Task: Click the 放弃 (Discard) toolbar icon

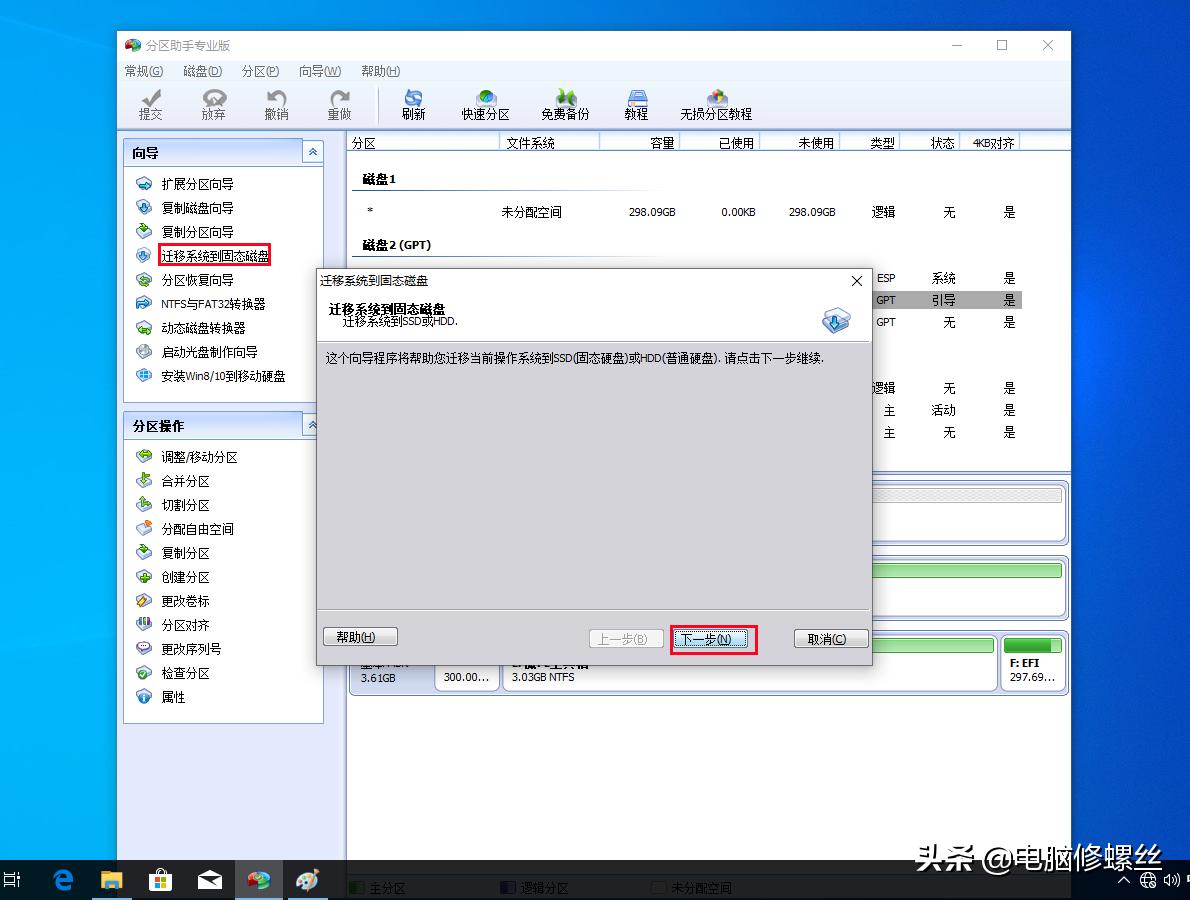Action: pyautogui.click(x=213, y=103)
